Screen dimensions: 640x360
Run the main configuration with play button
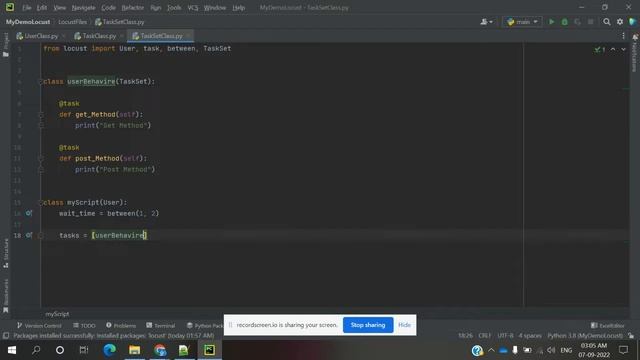pyautogui.click(x=551, y=22)
